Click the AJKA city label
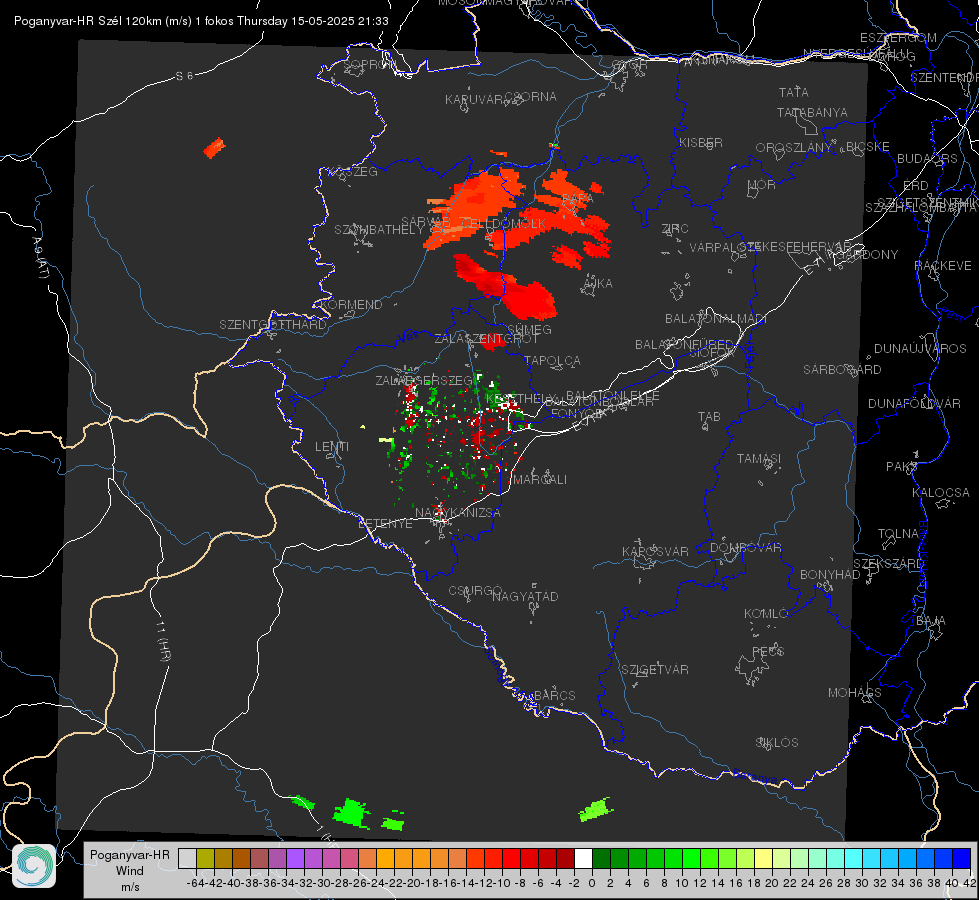 point(598,284)
